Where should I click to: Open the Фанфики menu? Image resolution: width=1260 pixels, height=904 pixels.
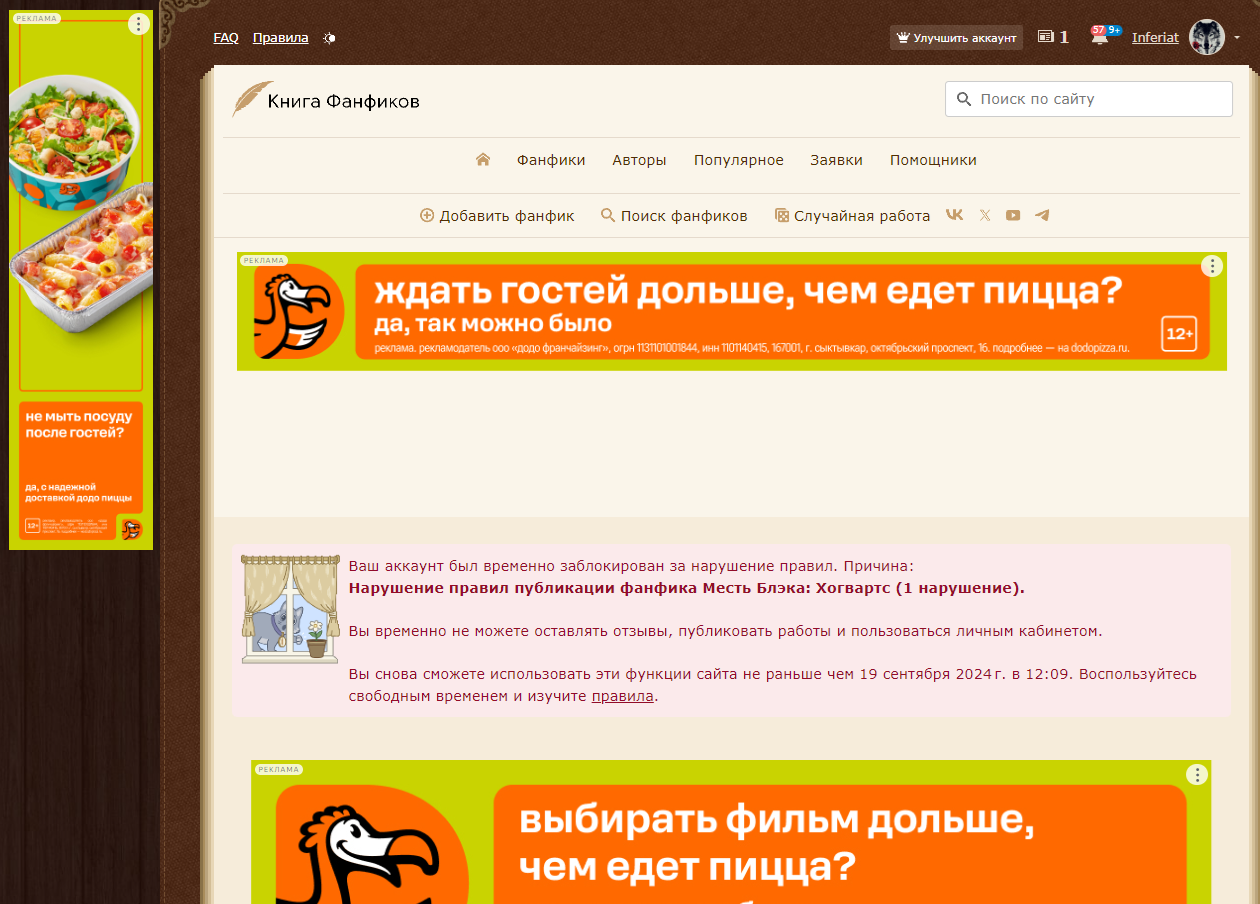click(x=551, y=160)
